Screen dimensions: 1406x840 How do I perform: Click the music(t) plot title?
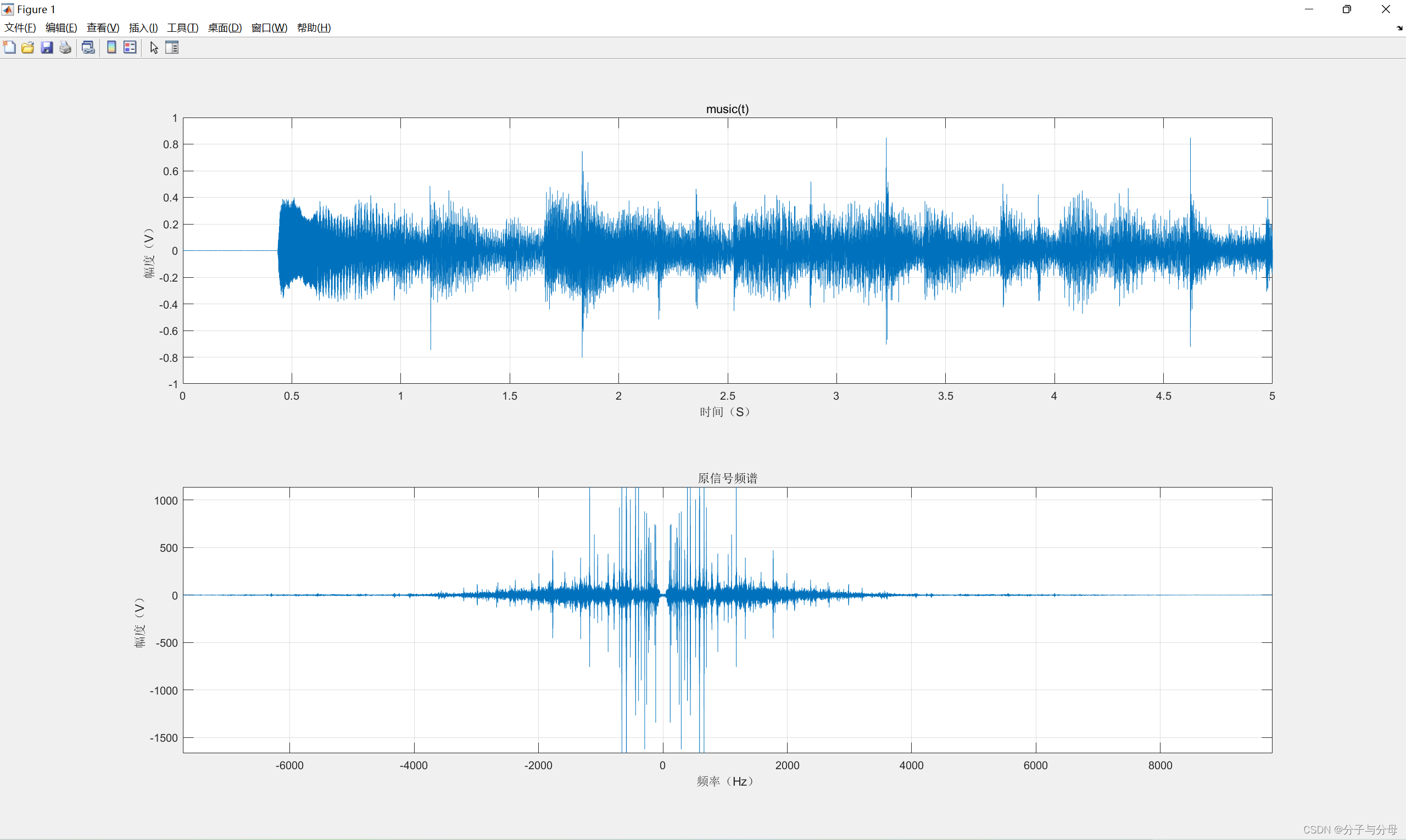pyautogui.click(x=727, y=109)
